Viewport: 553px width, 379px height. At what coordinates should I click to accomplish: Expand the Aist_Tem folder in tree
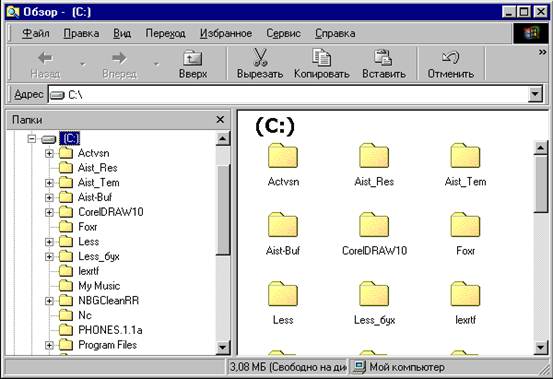point(49,183)
